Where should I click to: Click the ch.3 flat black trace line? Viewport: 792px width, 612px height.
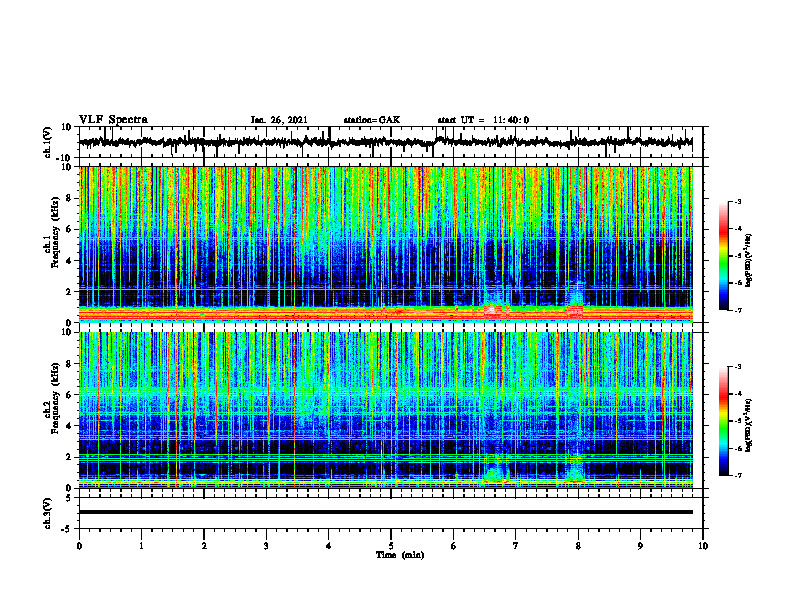pos(385,512)
